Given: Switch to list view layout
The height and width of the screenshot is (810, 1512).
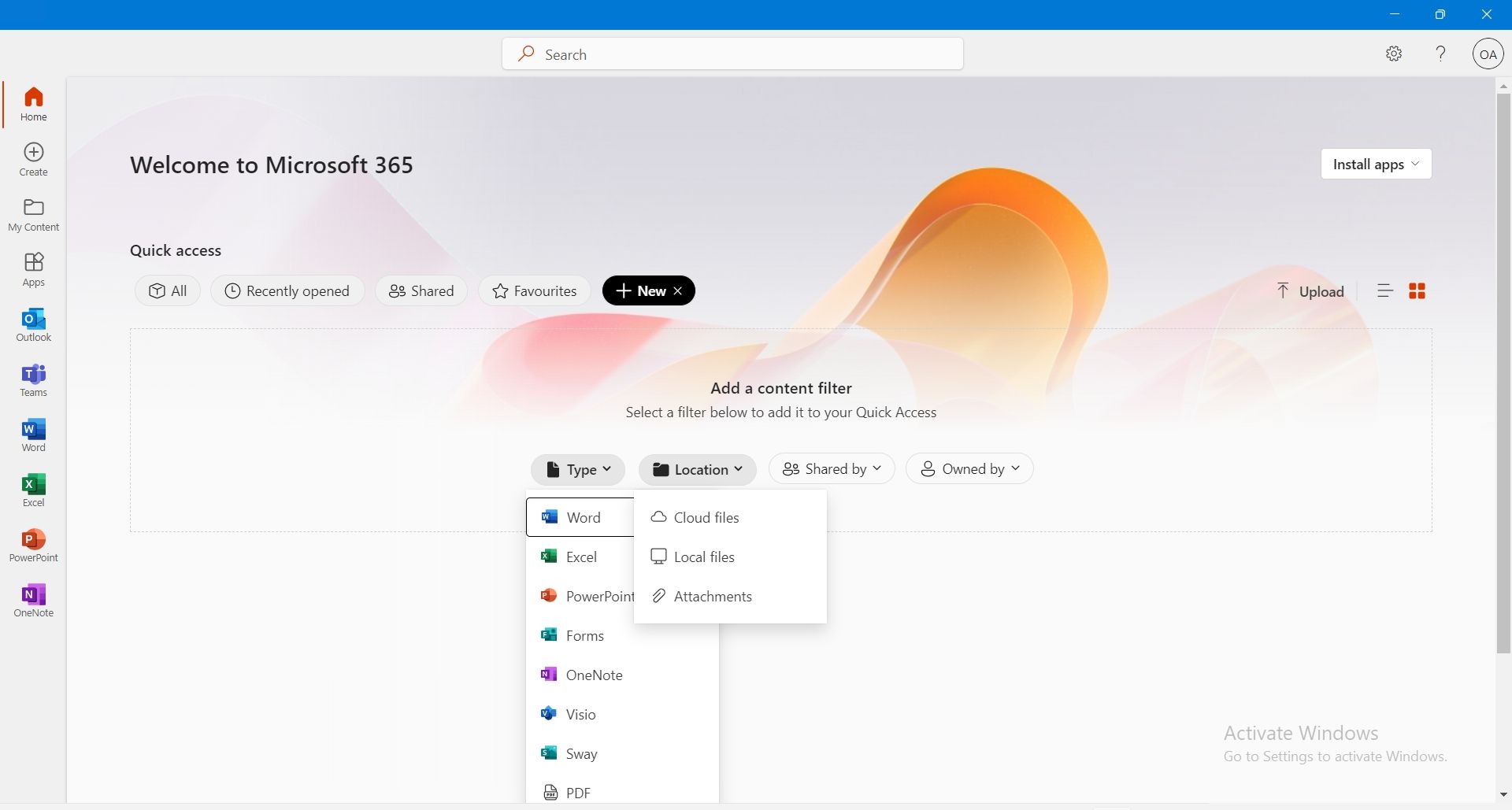Looking at the screenshot, I should coord(1385,291).
